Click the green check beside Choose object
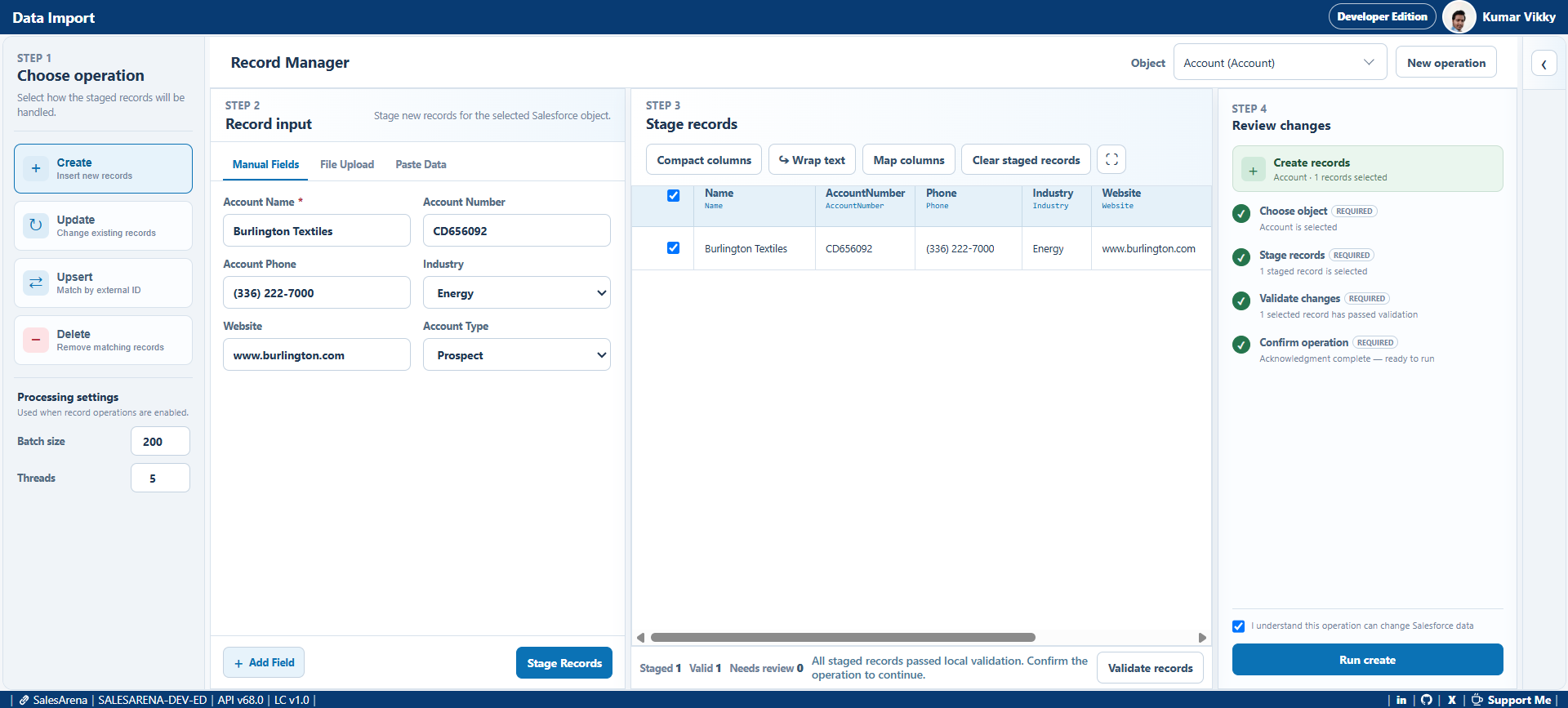The height and width of the screenshot is (708, 1568). coord(1241,213)
